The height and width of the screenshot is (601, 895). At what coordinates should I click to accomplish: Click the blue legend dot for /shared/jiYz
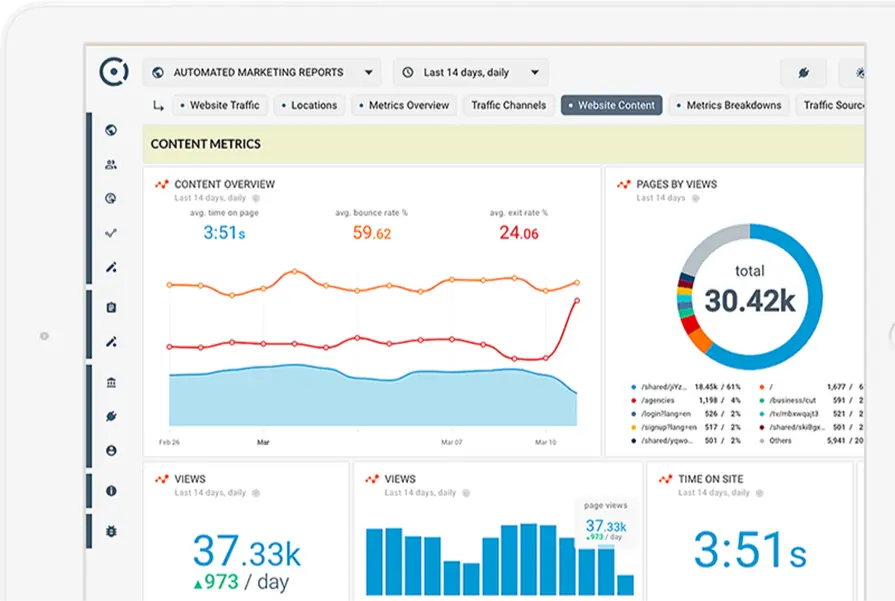pyautogui.click(x=634, y=387)
